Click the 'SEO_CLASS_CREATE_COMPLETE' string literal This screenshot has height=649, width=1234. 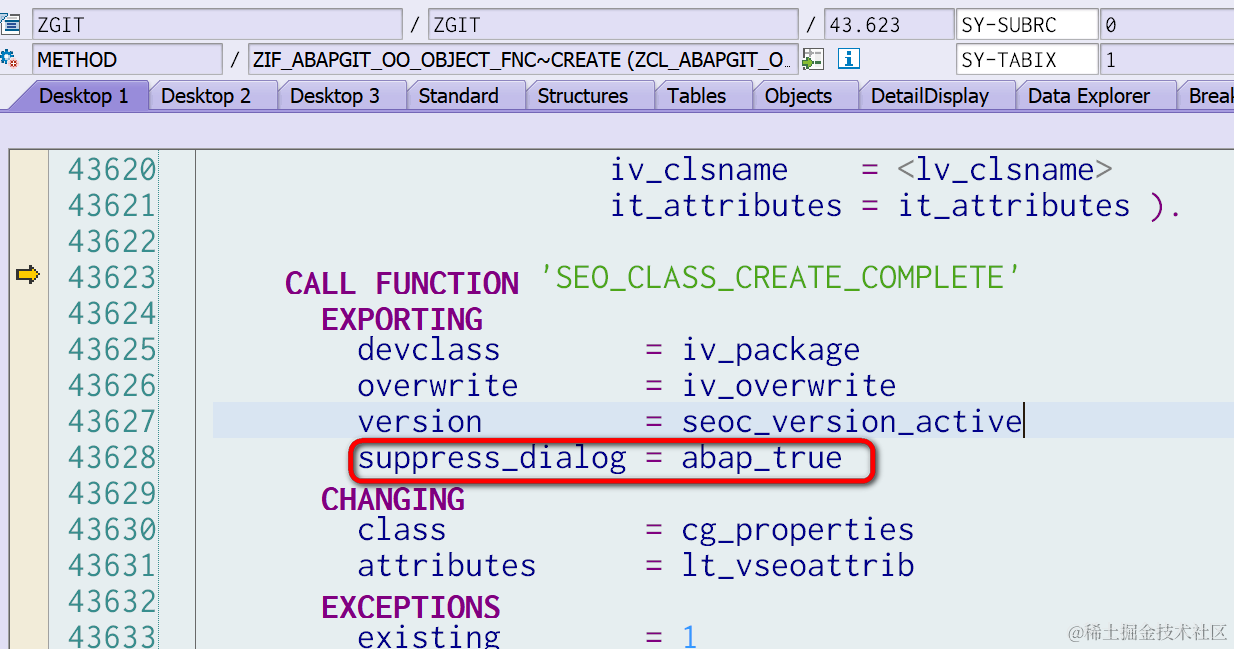(780, 277)
